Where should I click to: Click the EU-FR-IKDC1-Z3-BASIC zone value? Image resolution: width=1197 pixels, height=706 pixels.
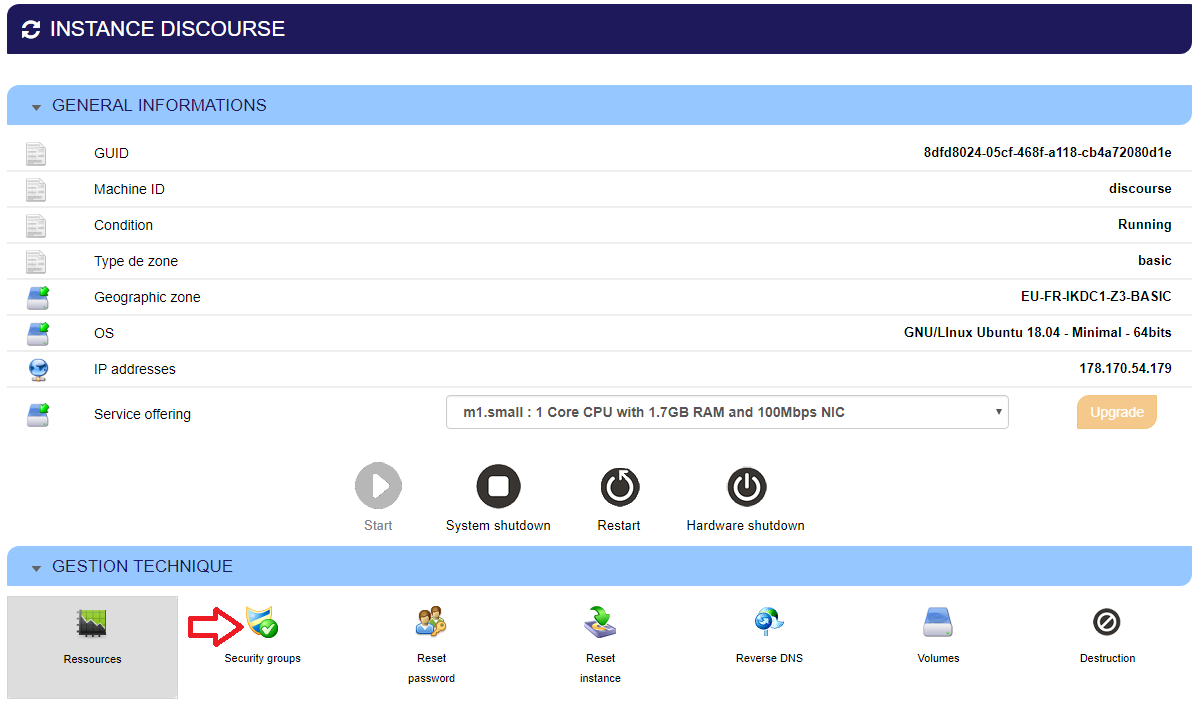click(x=1096, y=296)
